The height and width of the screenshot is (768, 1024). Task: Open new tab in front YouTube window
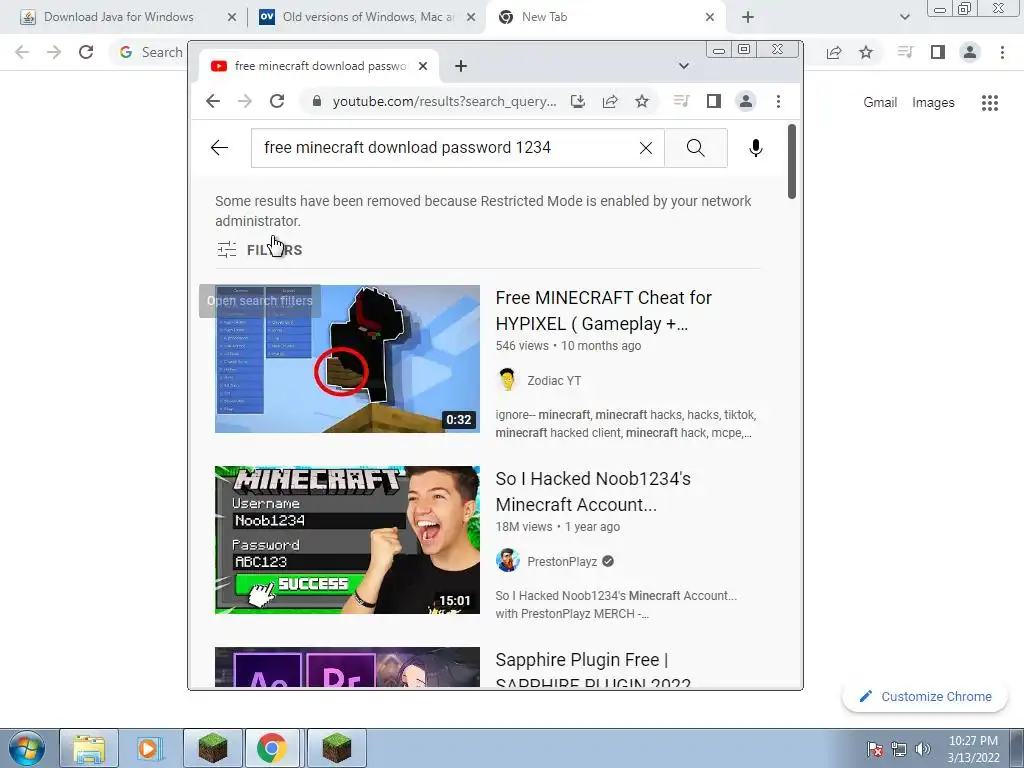tap(461, 66)
